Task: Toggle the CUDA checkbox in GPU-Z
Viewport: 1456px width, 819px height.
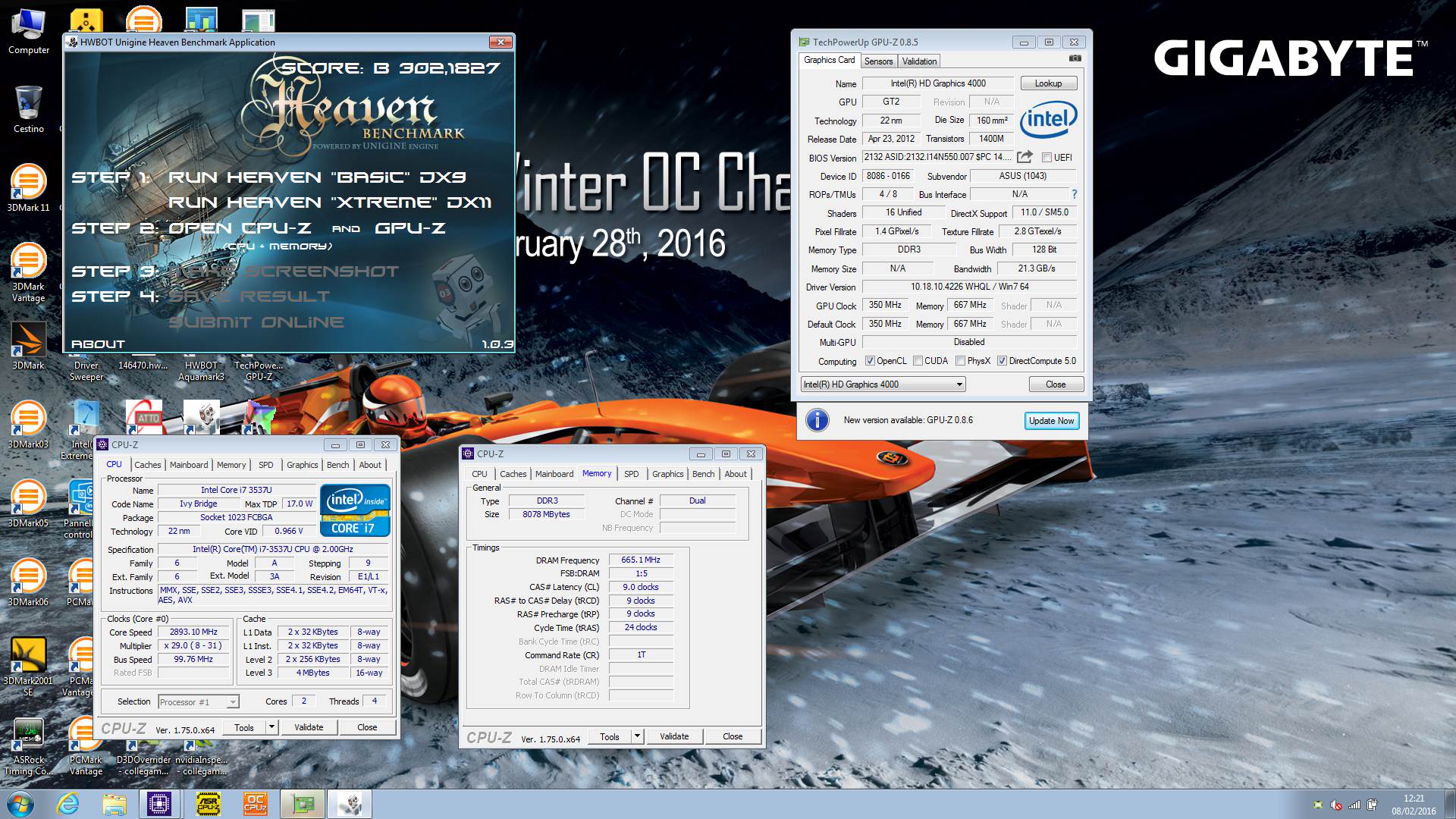Action: click(x=918, y=361)
